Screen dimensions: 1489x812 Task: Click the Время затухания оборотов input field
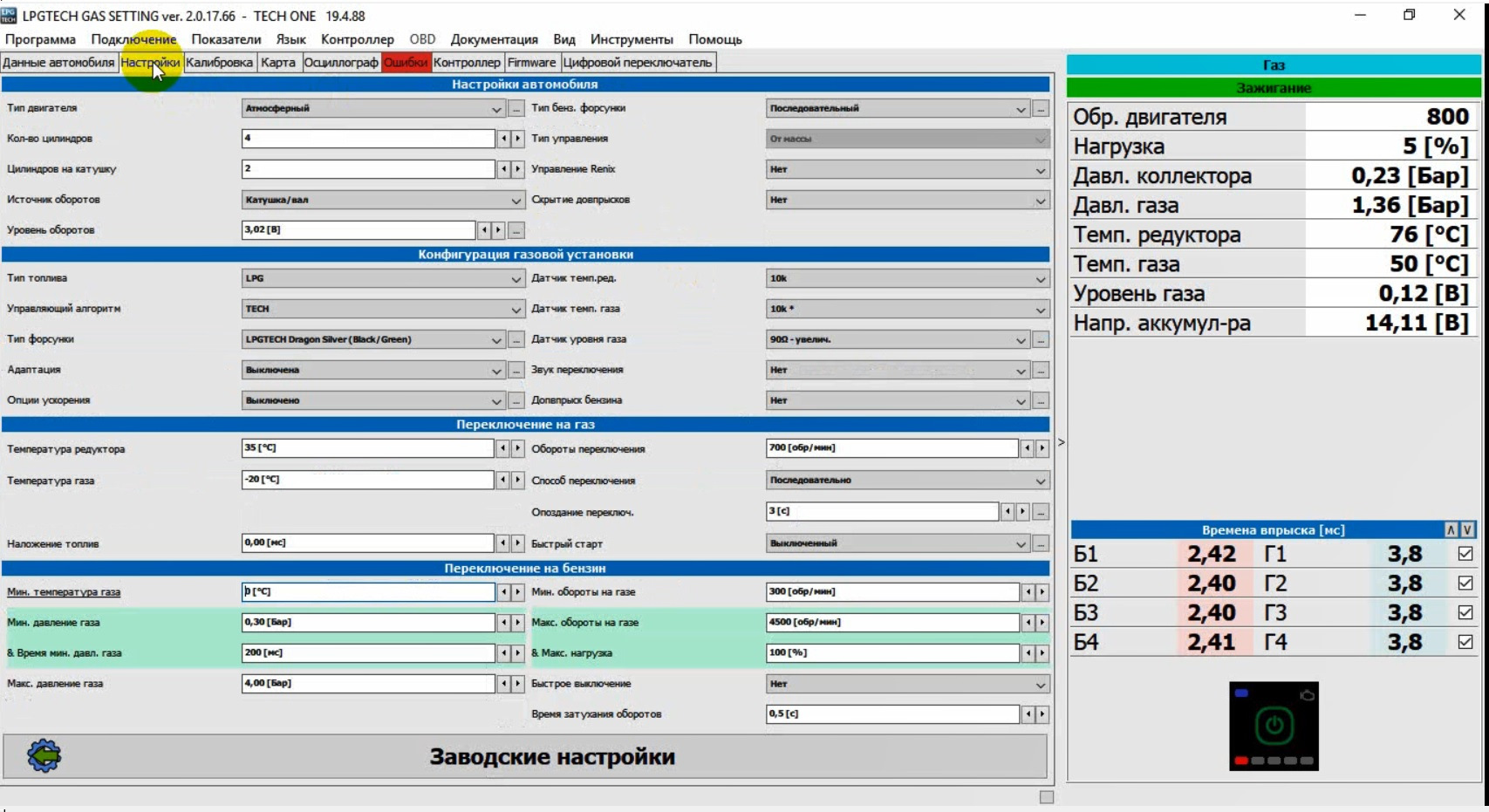click(892, 714)
